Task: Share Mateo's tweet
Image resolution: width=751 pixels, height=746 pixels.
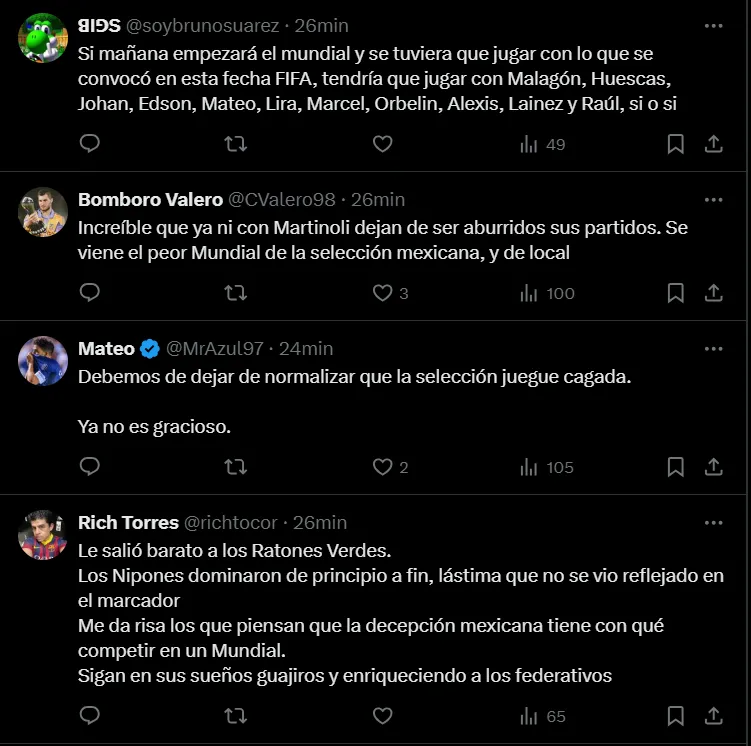Action: click(x=714, y=467)
